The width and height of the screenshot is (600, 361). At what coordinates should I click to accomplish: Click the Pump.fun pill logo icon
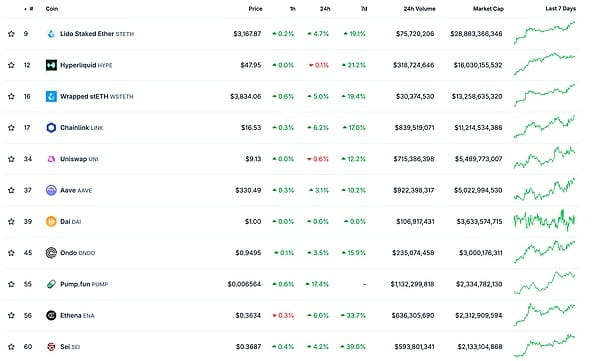(x=51, y=284)
